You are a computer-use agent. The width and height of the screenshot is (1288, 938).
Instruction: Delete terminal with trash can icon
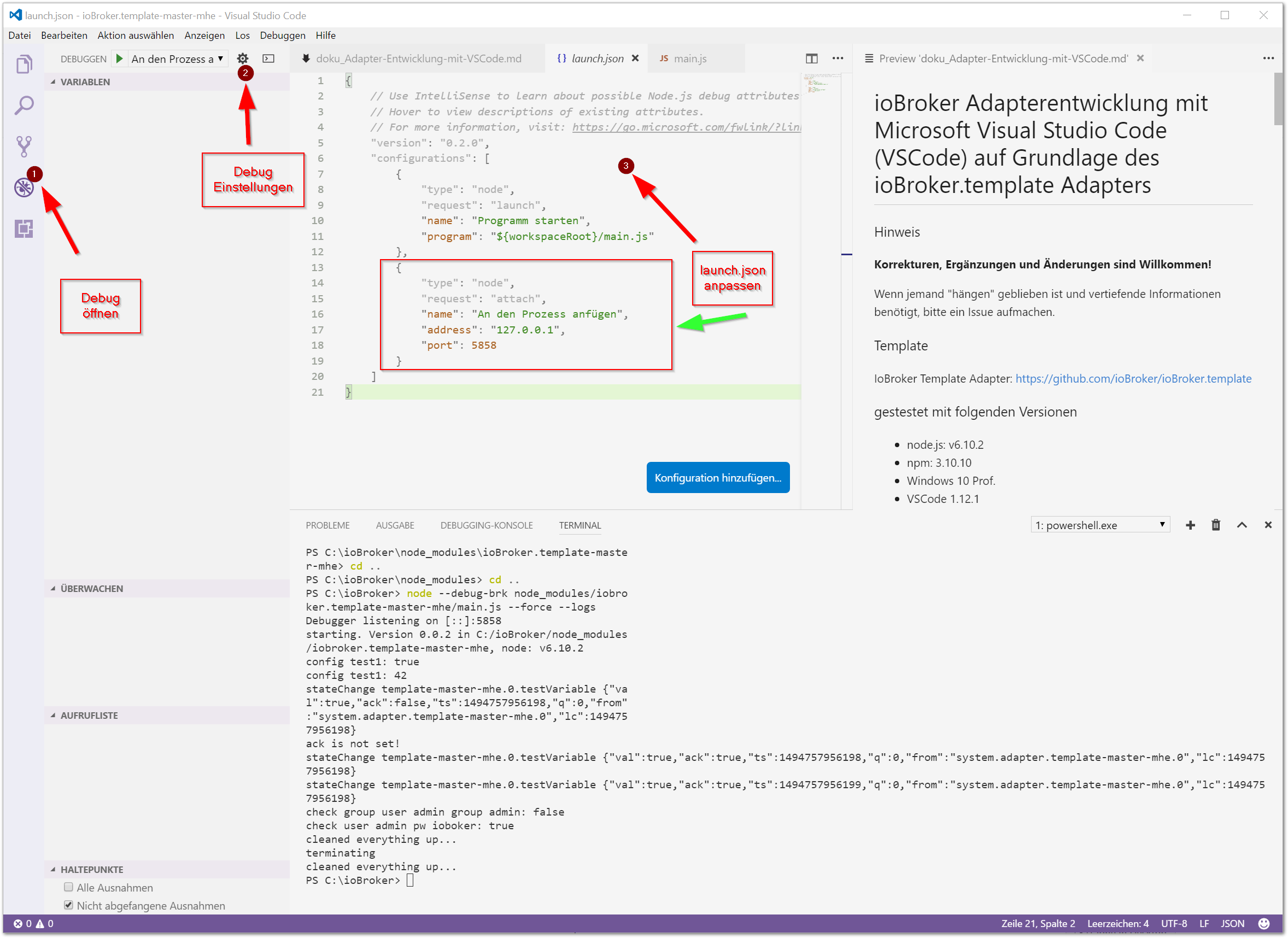click(x=1216, y=525)
